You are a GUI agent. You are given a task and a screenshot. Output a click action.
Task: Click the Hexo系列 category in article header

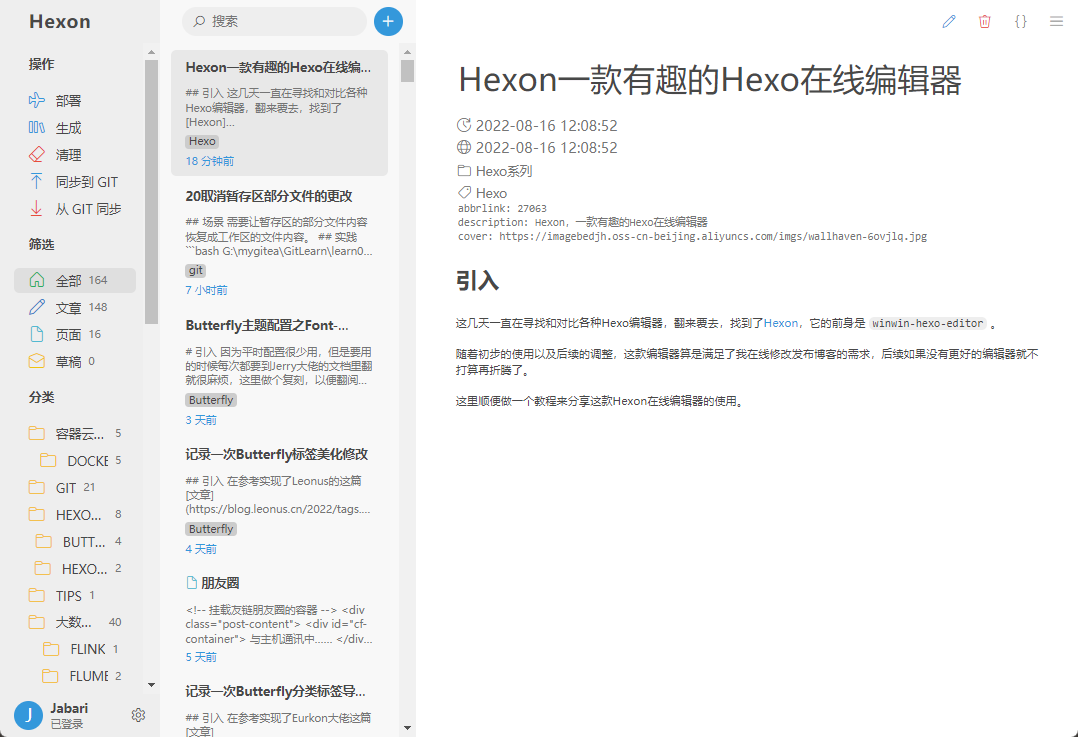(504, 171)
